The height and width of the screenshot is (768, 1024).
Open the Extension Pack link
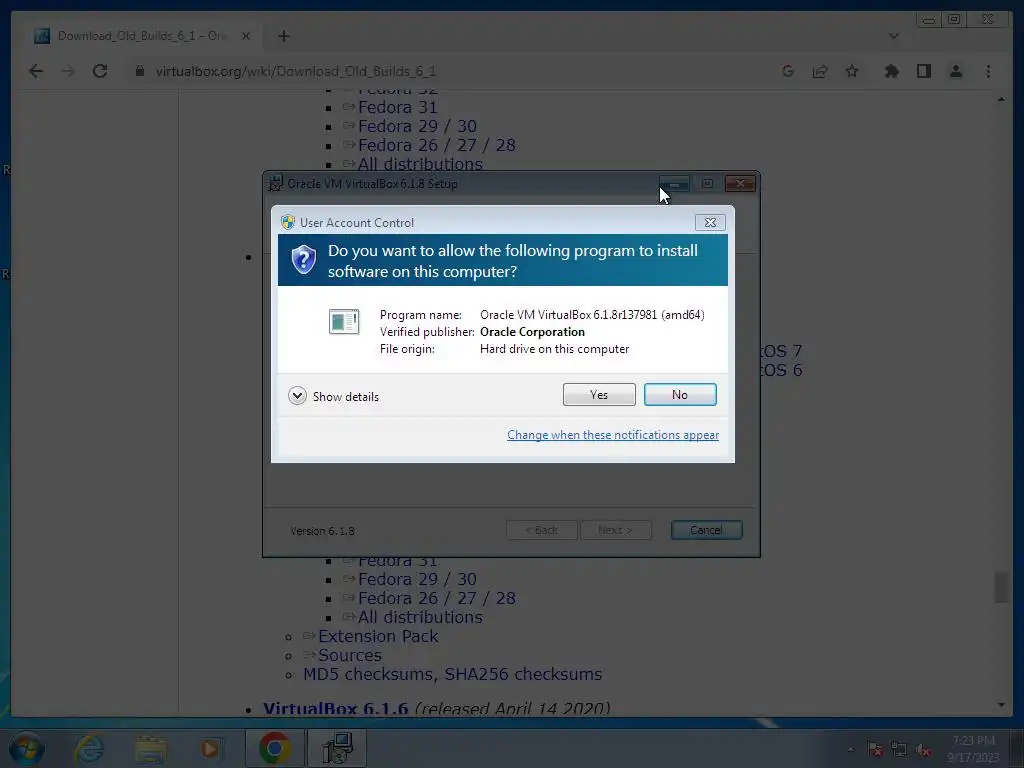[378, 636]
